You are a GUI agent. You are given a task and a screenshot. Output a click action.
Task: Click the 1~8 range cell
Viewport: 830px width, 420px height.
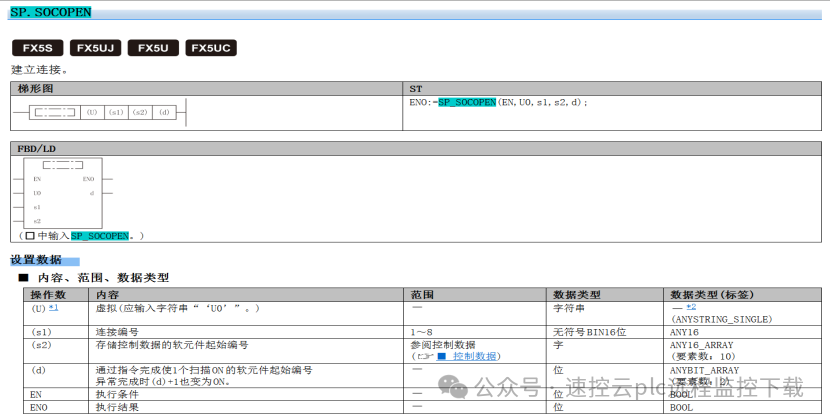click(475, 332)
